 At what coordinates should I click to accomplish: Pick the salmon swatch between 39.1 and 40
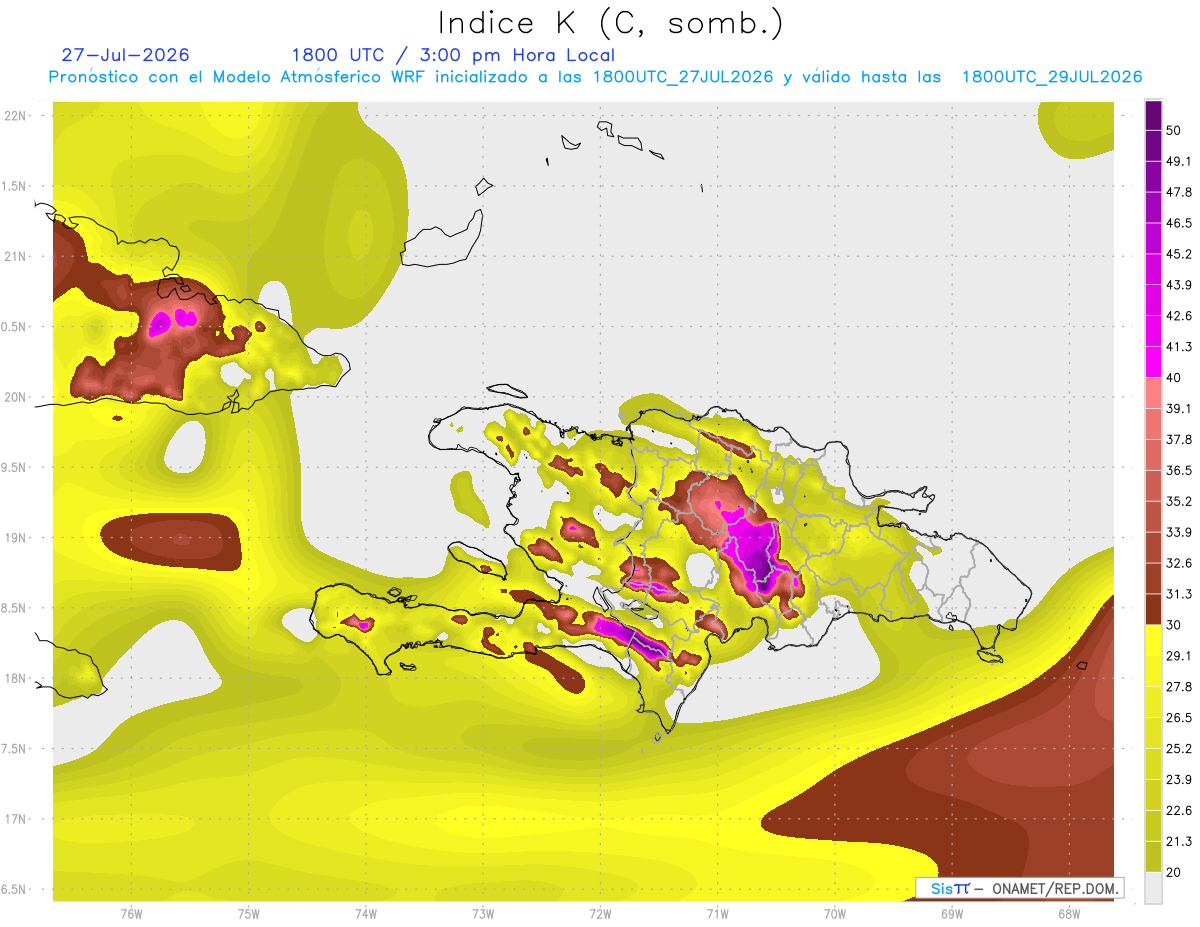coord(1154,393)
